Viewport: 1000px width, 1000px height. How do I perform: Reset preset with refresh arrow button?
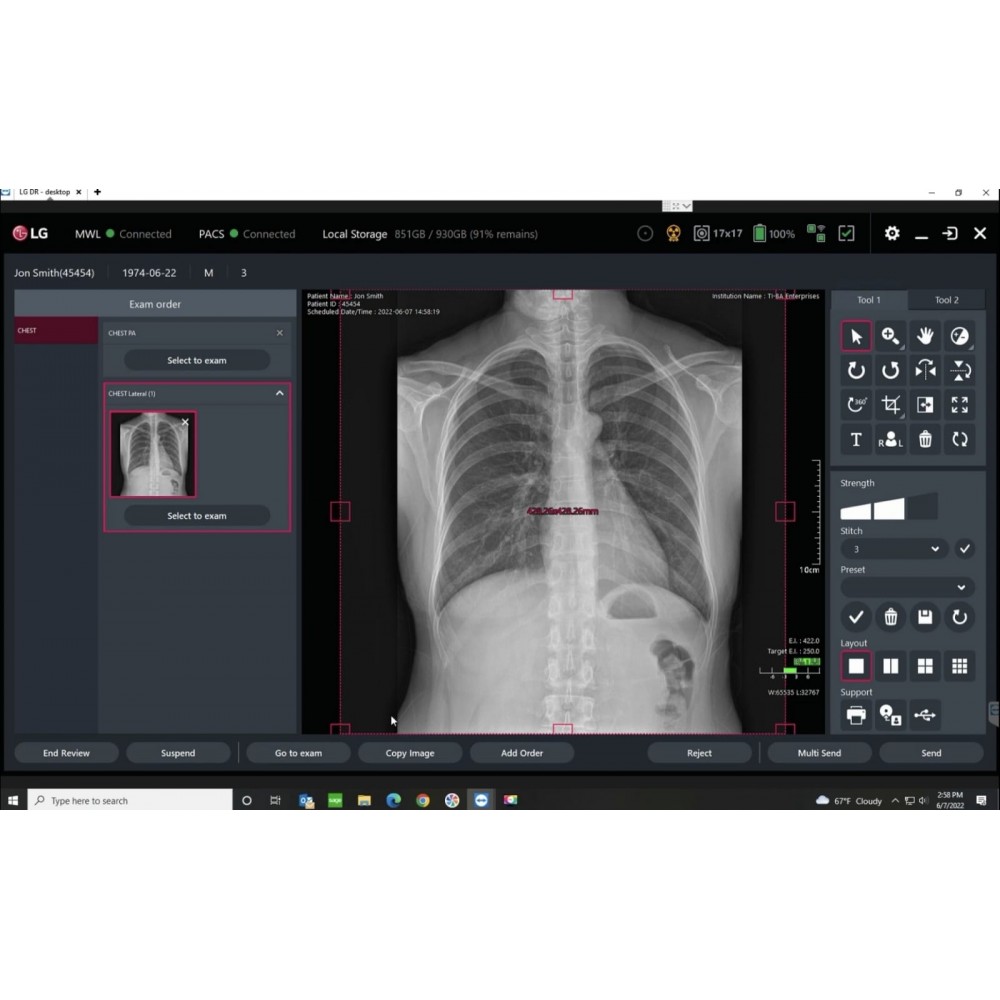coord(959,617)
